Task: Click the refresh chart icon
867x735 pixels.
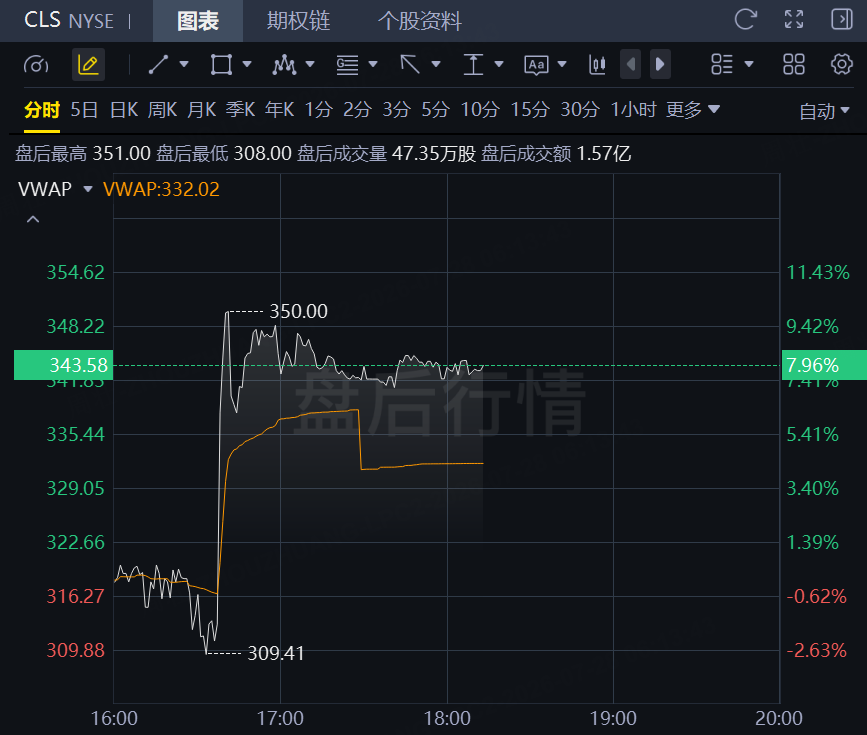Action: (745, 20)
